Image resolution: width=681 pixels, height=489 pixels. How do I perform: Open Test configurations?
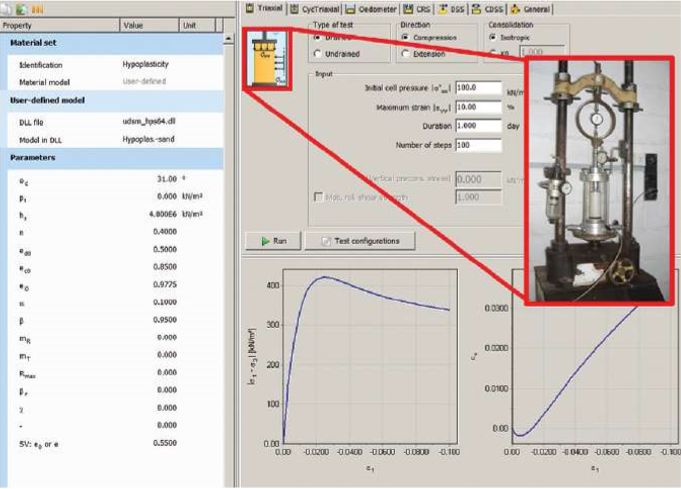click(x=361, y=241)
